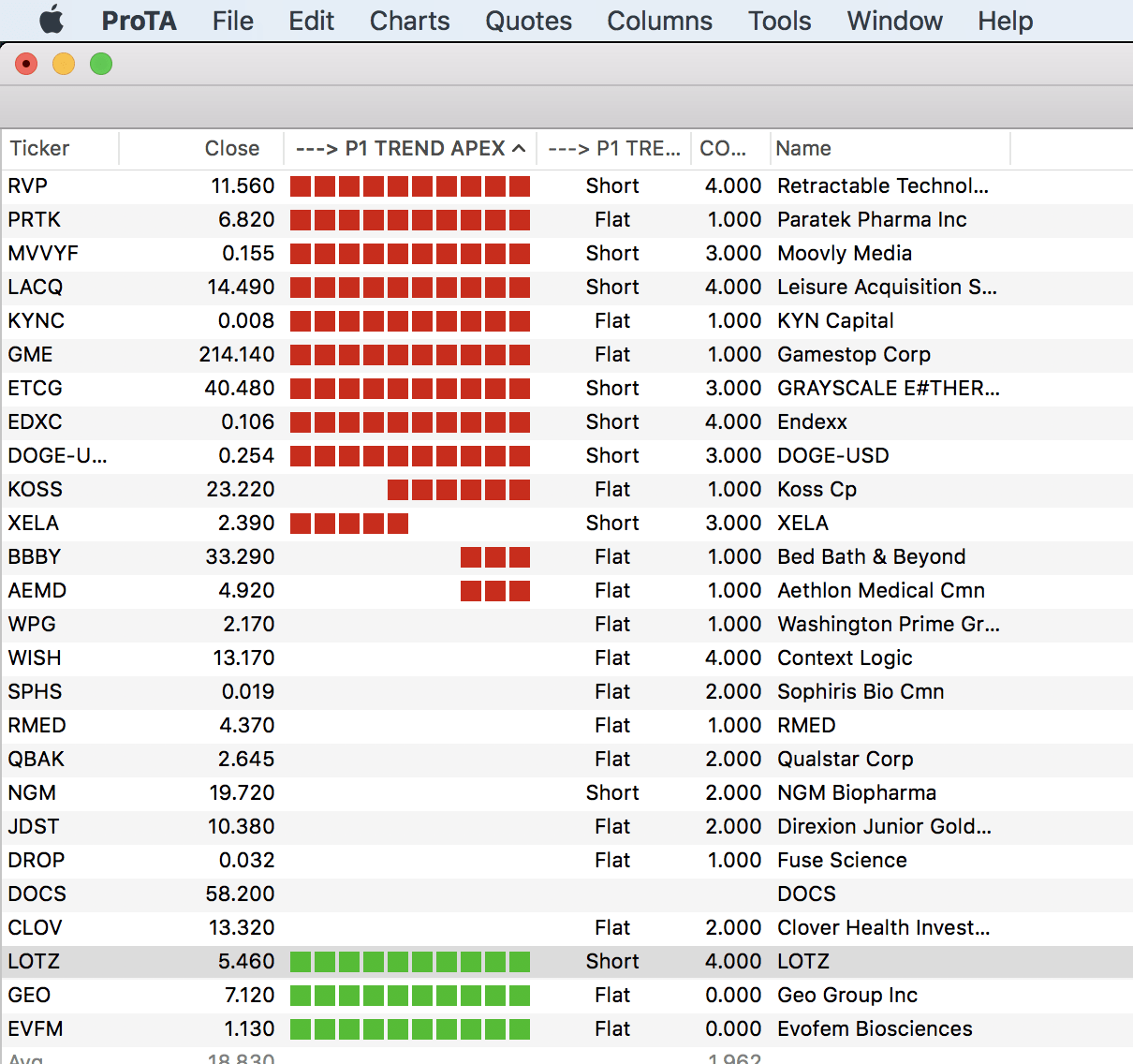Viewport: 1133px width, 1064px height.
Task: Open the ProTA application menu
Action: 139,21
